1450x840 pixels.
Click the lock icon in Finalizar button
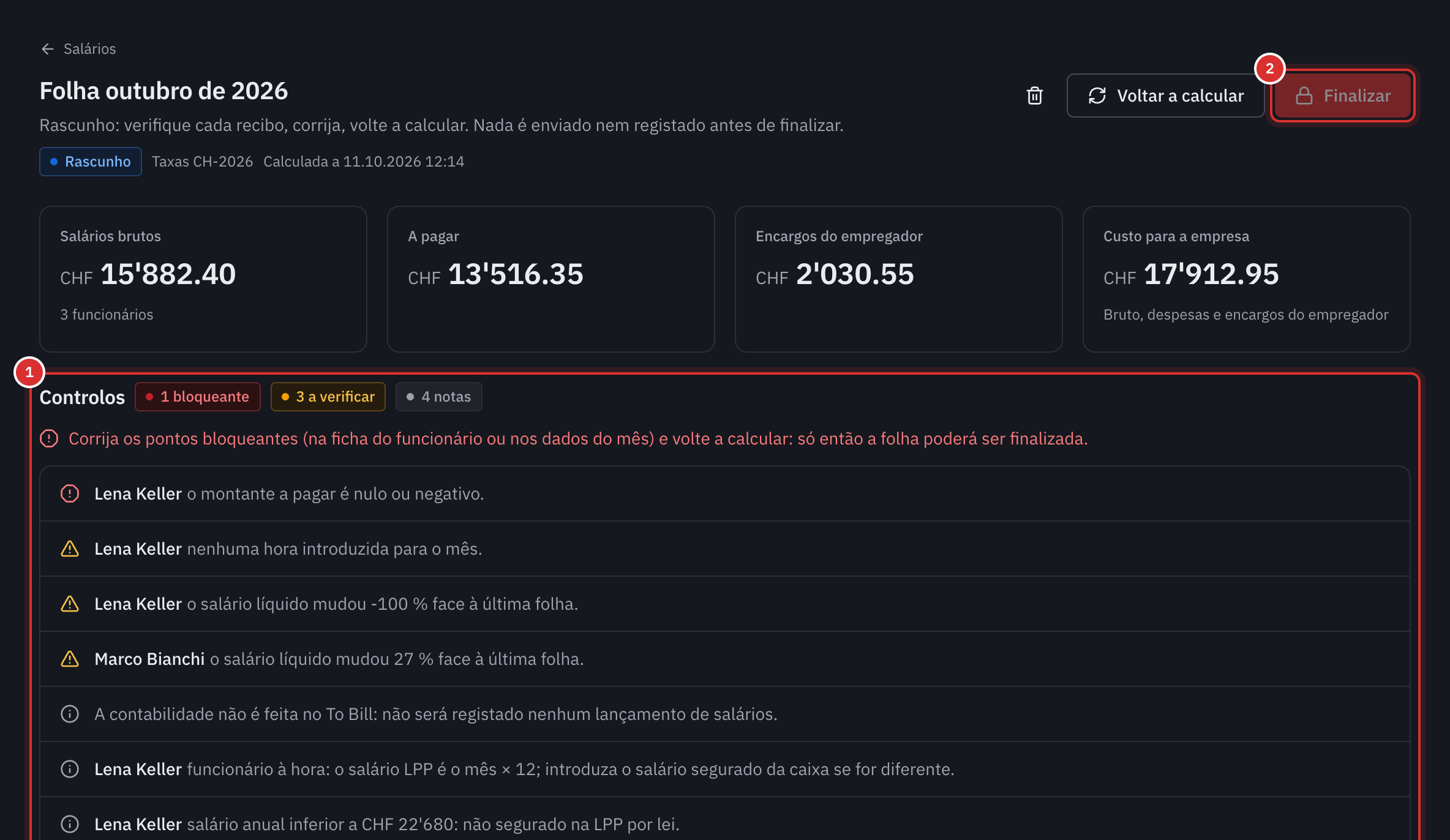1304,96
